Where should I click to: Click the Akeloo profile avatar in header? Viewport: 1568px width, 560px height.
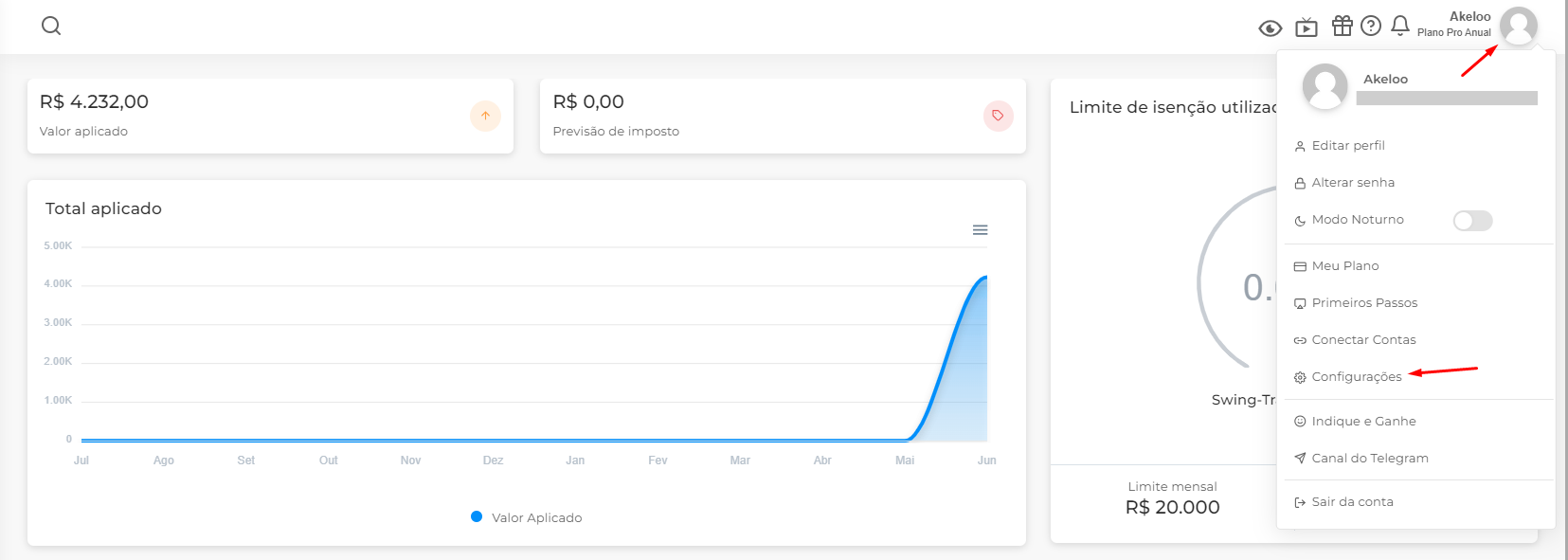point(1519,26)
